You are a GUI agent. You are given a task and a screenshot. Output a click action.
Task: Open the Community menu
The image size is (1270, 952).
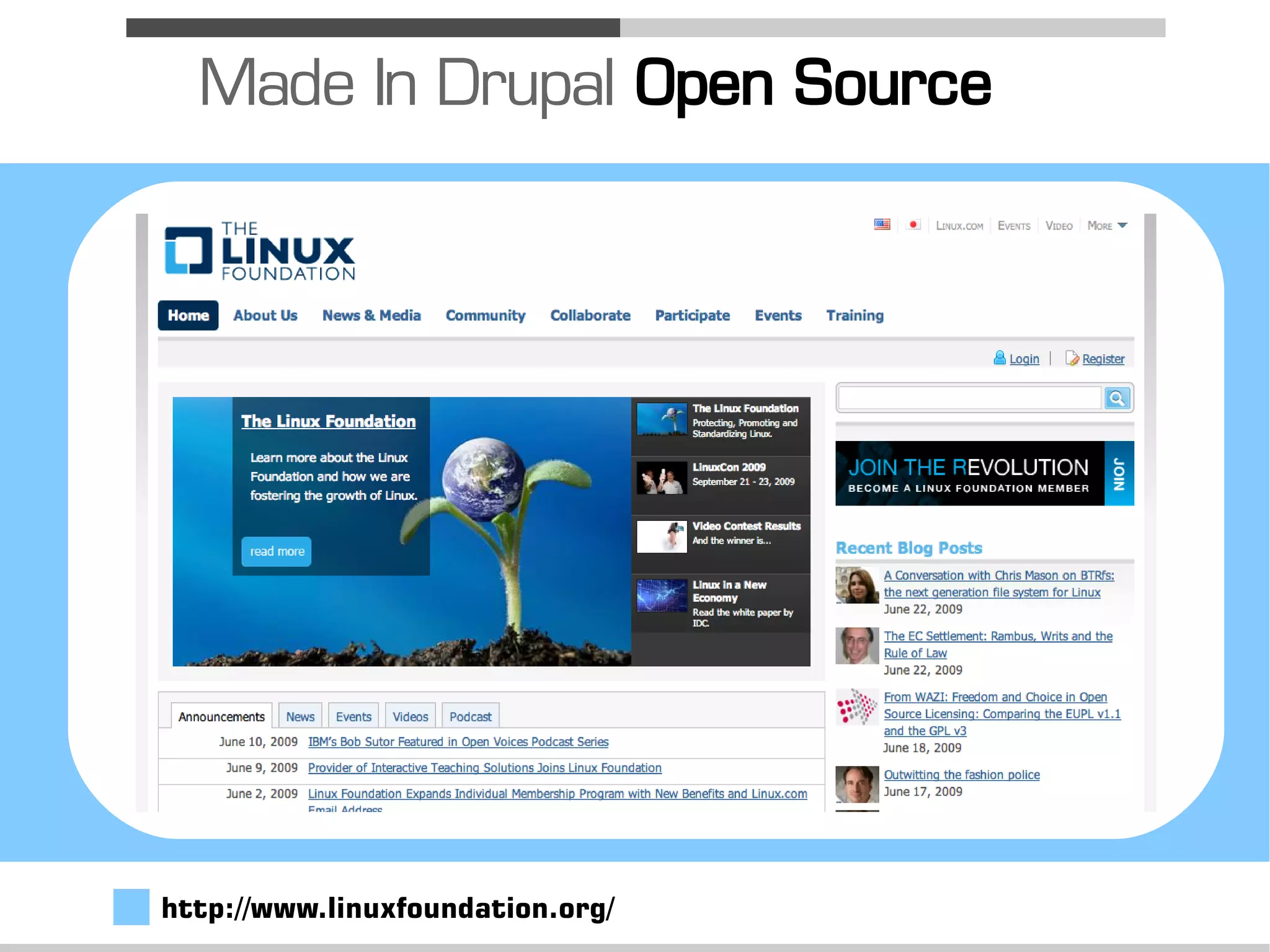pos(486,316)
